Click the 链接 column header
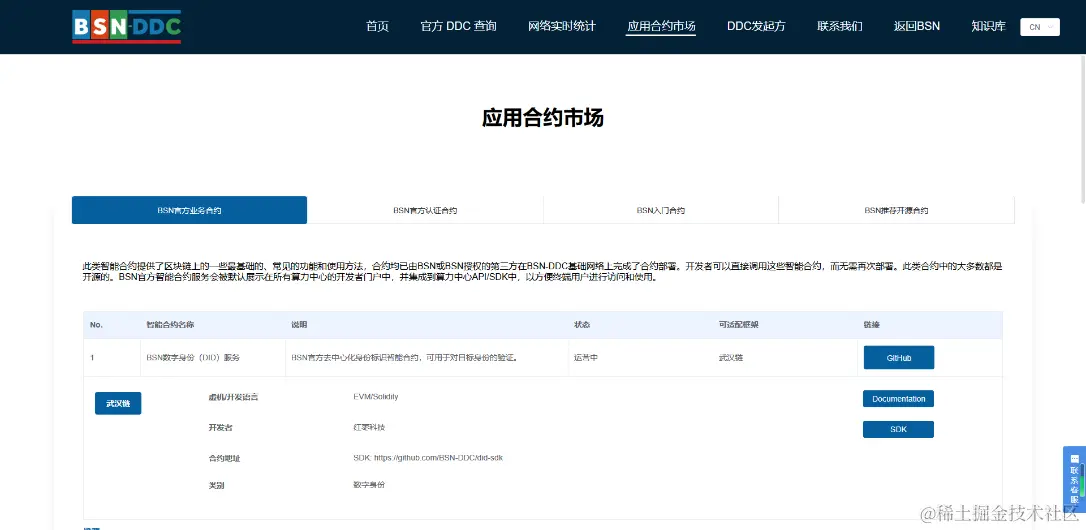 (x=871, y=325)
